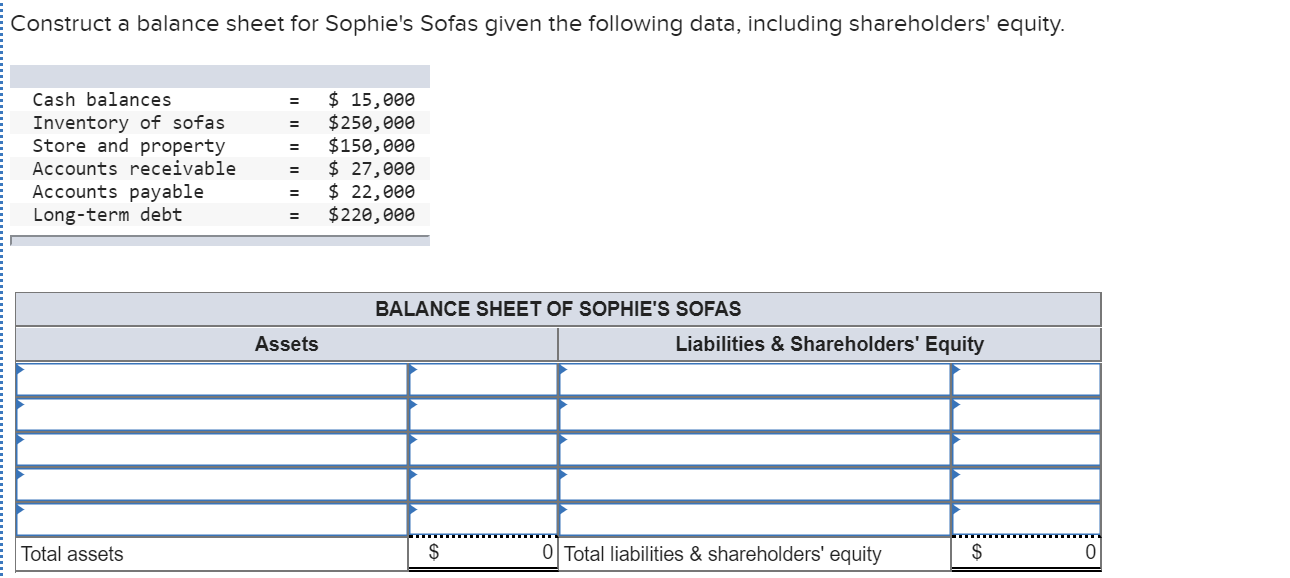Click the Total assets dotted amount field
The width and height of the screenshot is (1290, 578).
click(x=483, y=552)
